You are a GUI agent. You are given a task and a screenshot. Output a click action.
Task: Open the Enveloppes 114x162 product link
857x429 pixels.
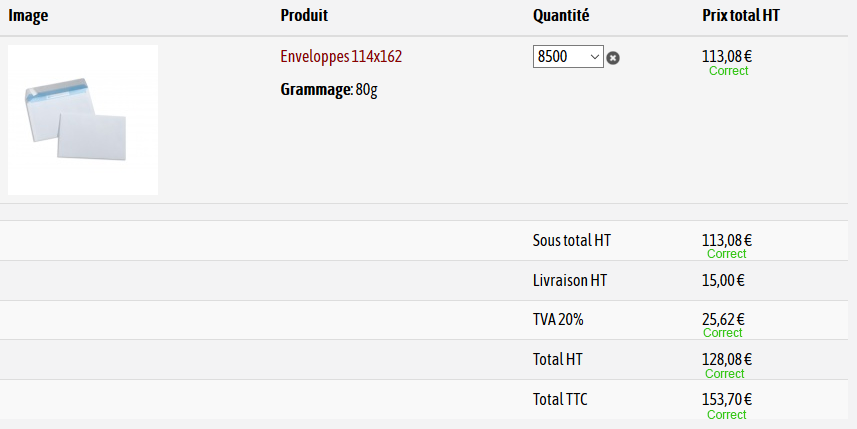click(341, 56)
